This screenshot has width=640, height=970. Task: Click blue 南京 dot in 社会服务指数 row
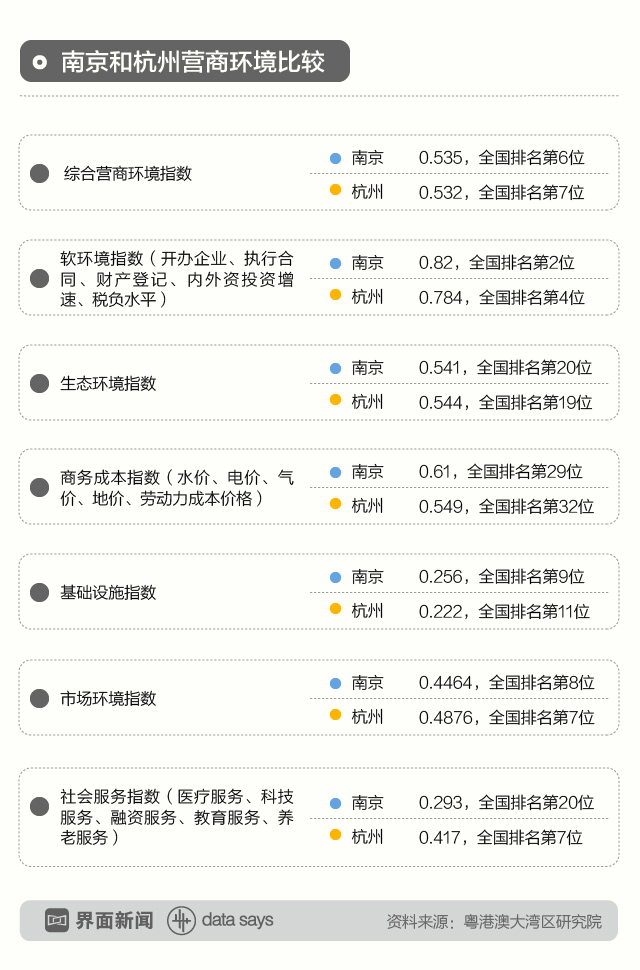click(x=336, y=804)
